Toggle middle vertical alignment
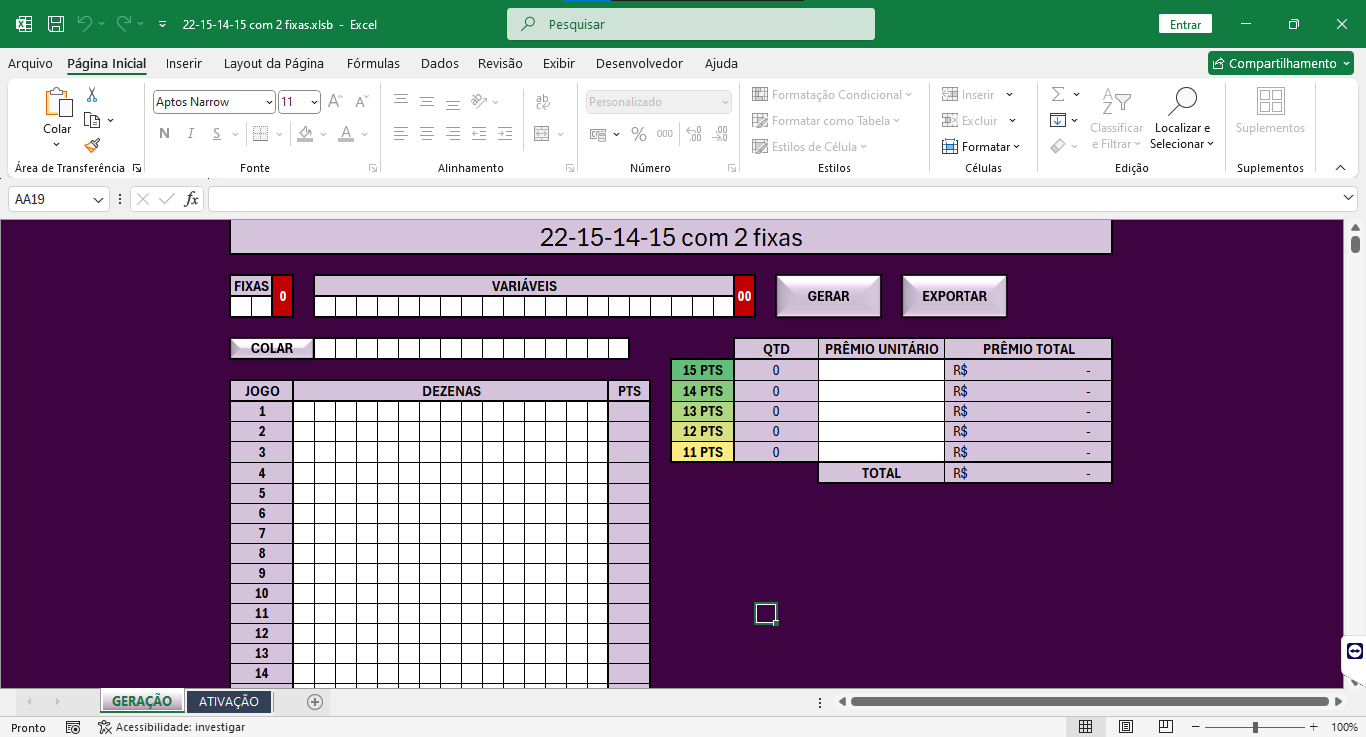 pos(427,102)
